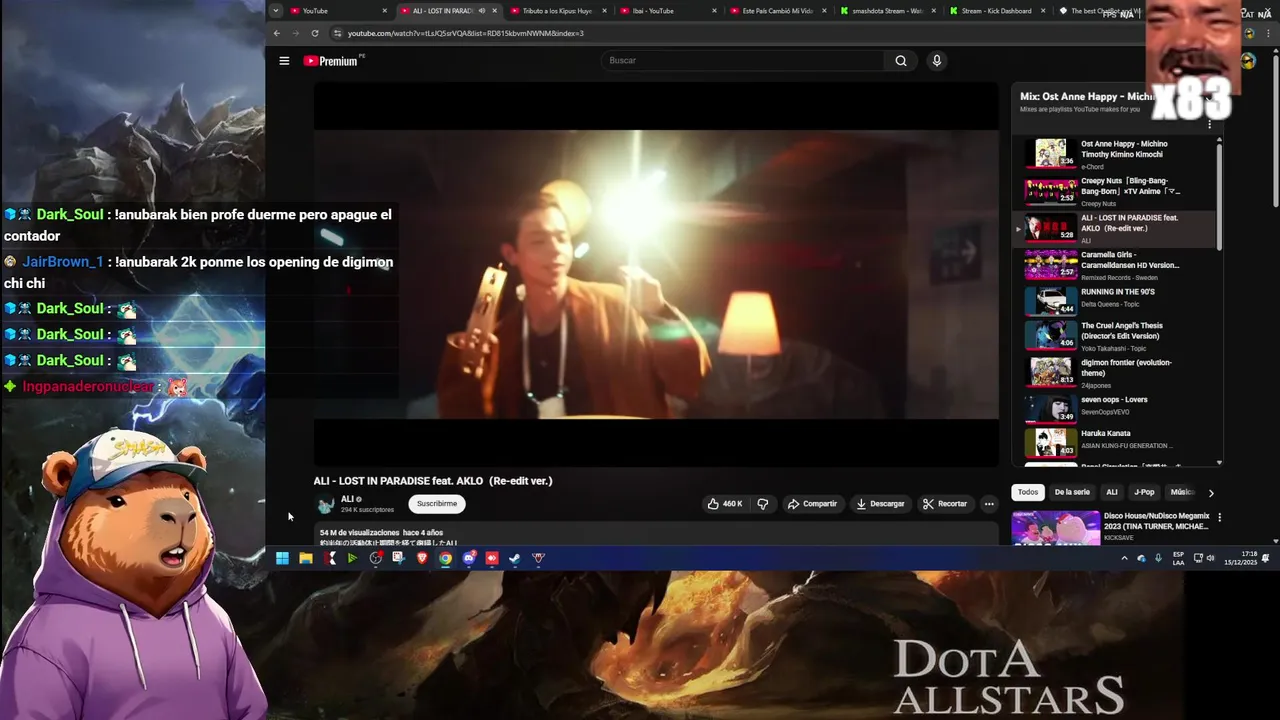Play The Cruel Angel's Thesis video

tap(1116, 336)
